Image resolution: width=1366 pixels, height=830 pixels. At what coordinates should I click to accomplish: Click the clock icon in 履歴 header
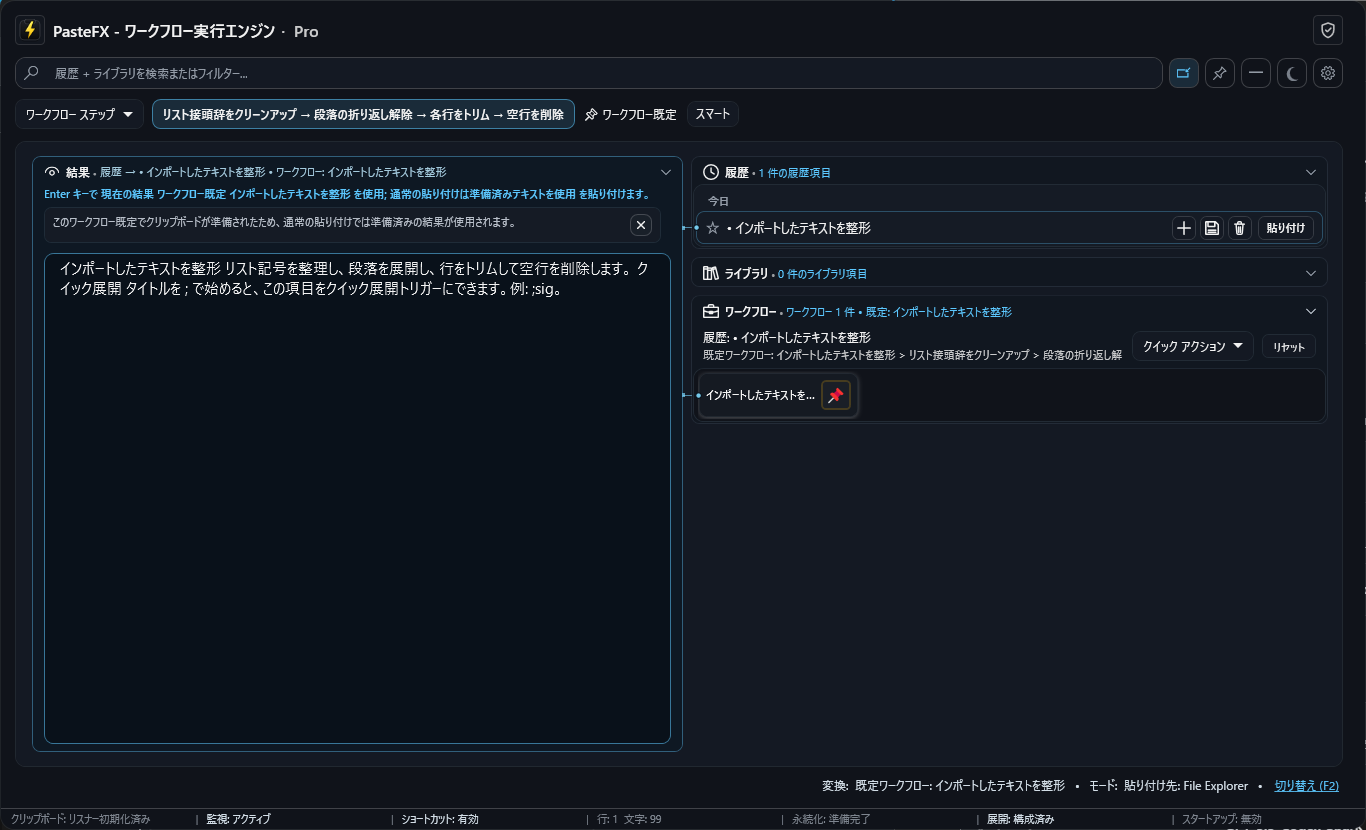click(711, 172)
